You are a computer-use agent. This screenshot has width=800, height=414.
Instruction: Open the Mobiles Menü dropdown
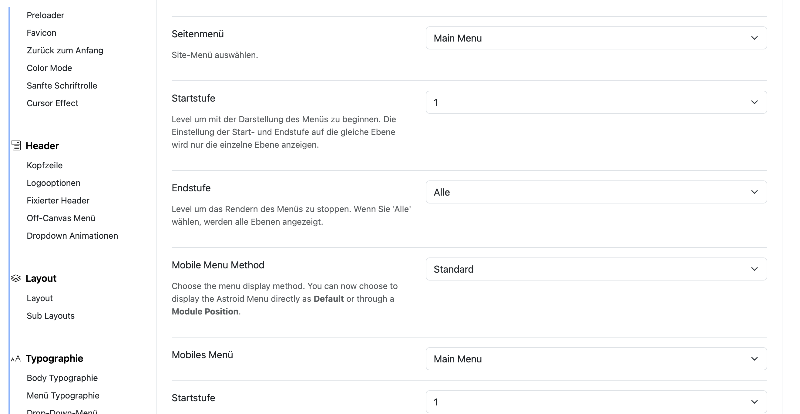[596, 359]
